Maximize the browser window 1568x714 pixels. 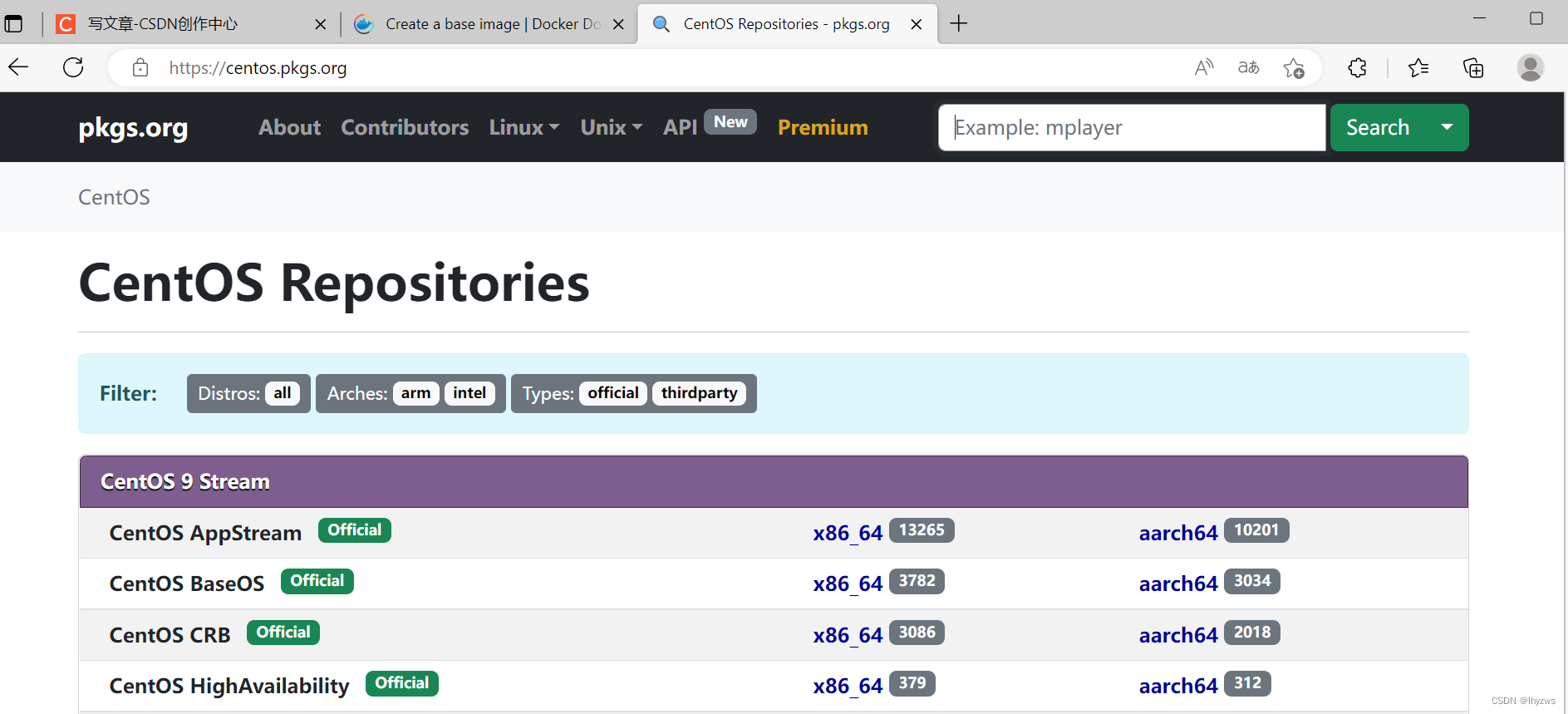[1536, 18]
